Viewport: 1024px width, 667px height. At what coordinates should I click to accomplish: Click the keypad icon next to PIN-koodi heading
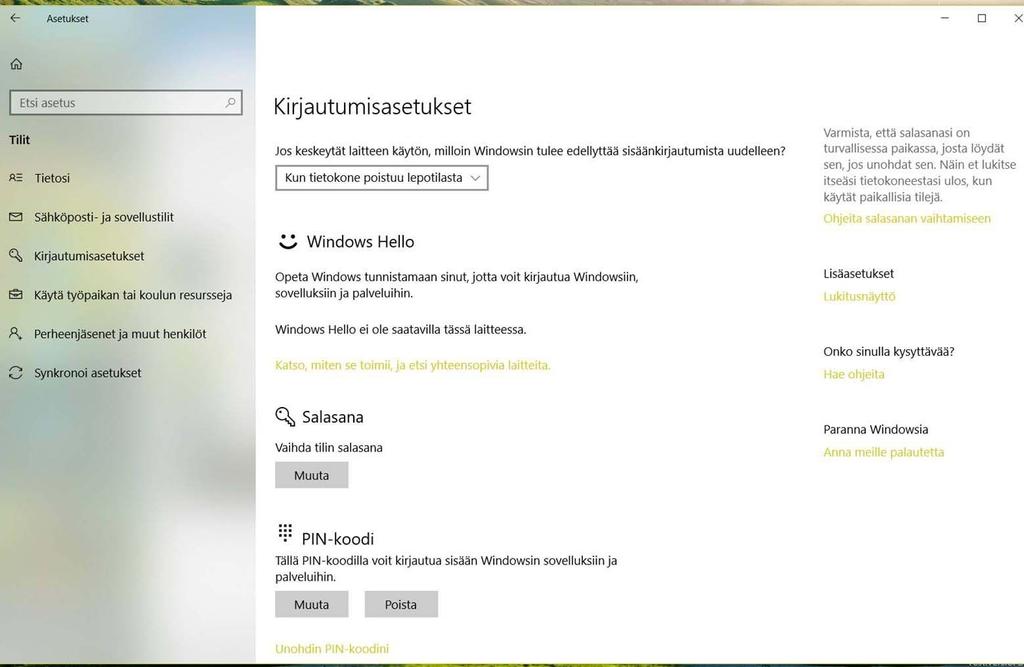click(x=285, y=533)
